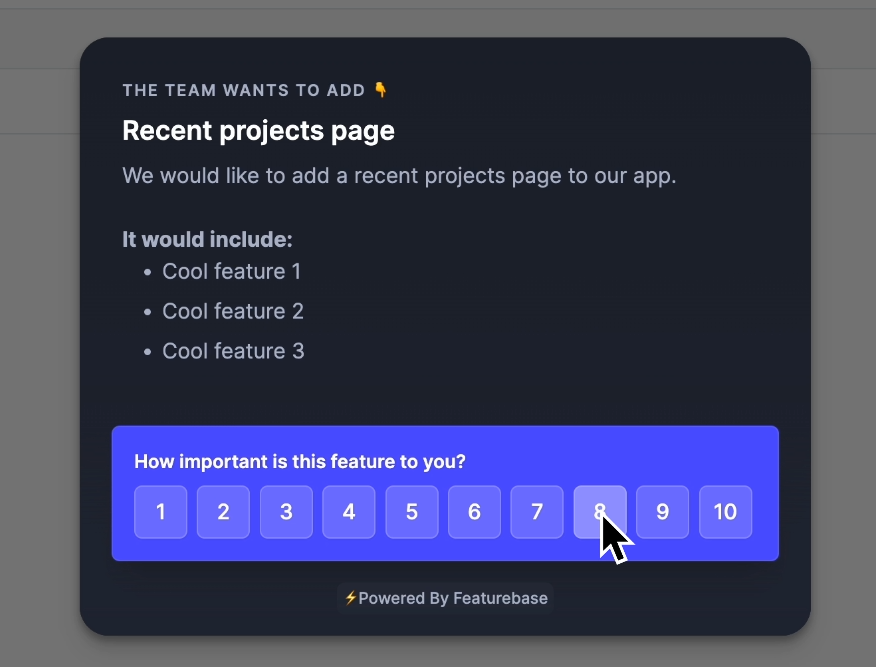This screenshot has width=876, height=667.
Task: Choose importance score 3
Action: coord(286,512)
